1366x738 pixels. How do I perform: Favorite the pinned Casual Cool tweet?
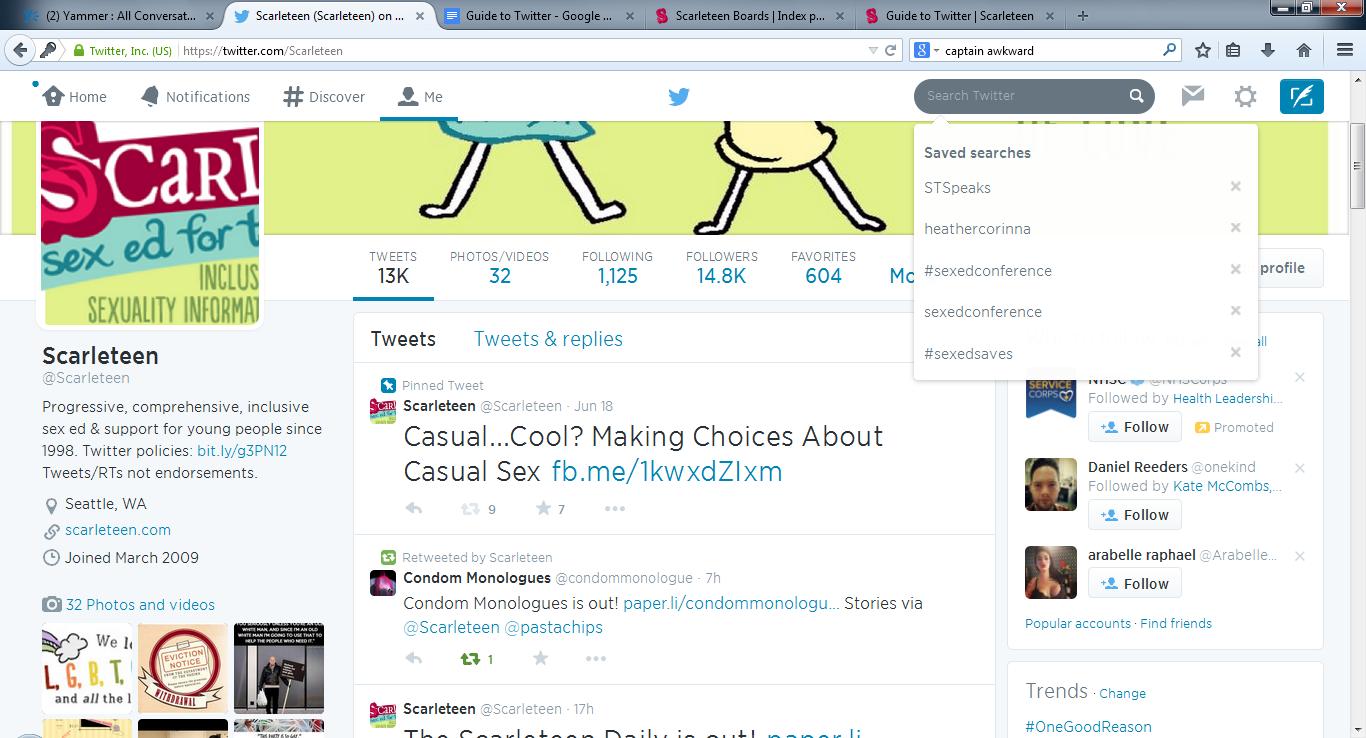tap(543, 508)
